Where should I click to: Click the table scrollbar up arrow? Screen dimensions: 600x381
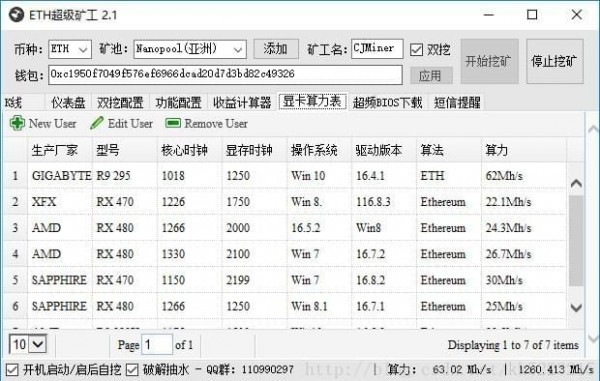[576, 184]
